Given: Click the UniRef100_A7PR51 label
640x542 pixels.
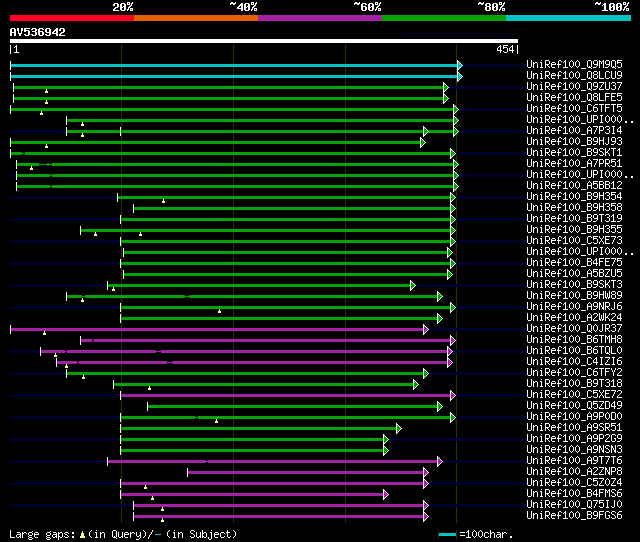Looking at the screenshot, I should pyautogui.click(x=574, y=163).
